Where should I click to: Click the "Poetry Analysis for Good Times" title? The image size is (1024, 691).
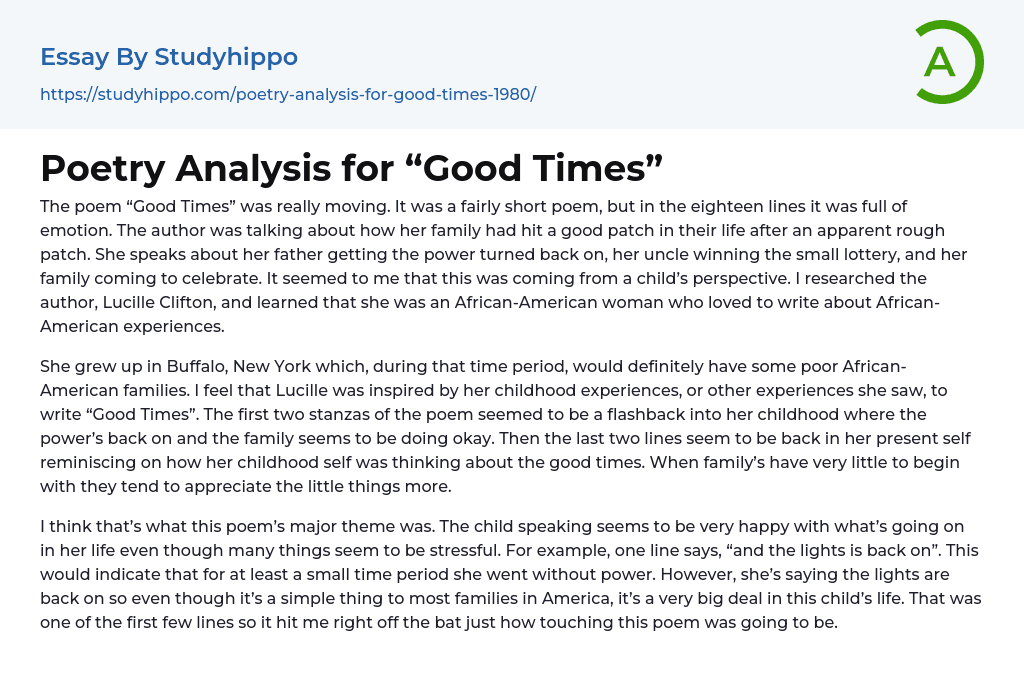tap(352, 168)
